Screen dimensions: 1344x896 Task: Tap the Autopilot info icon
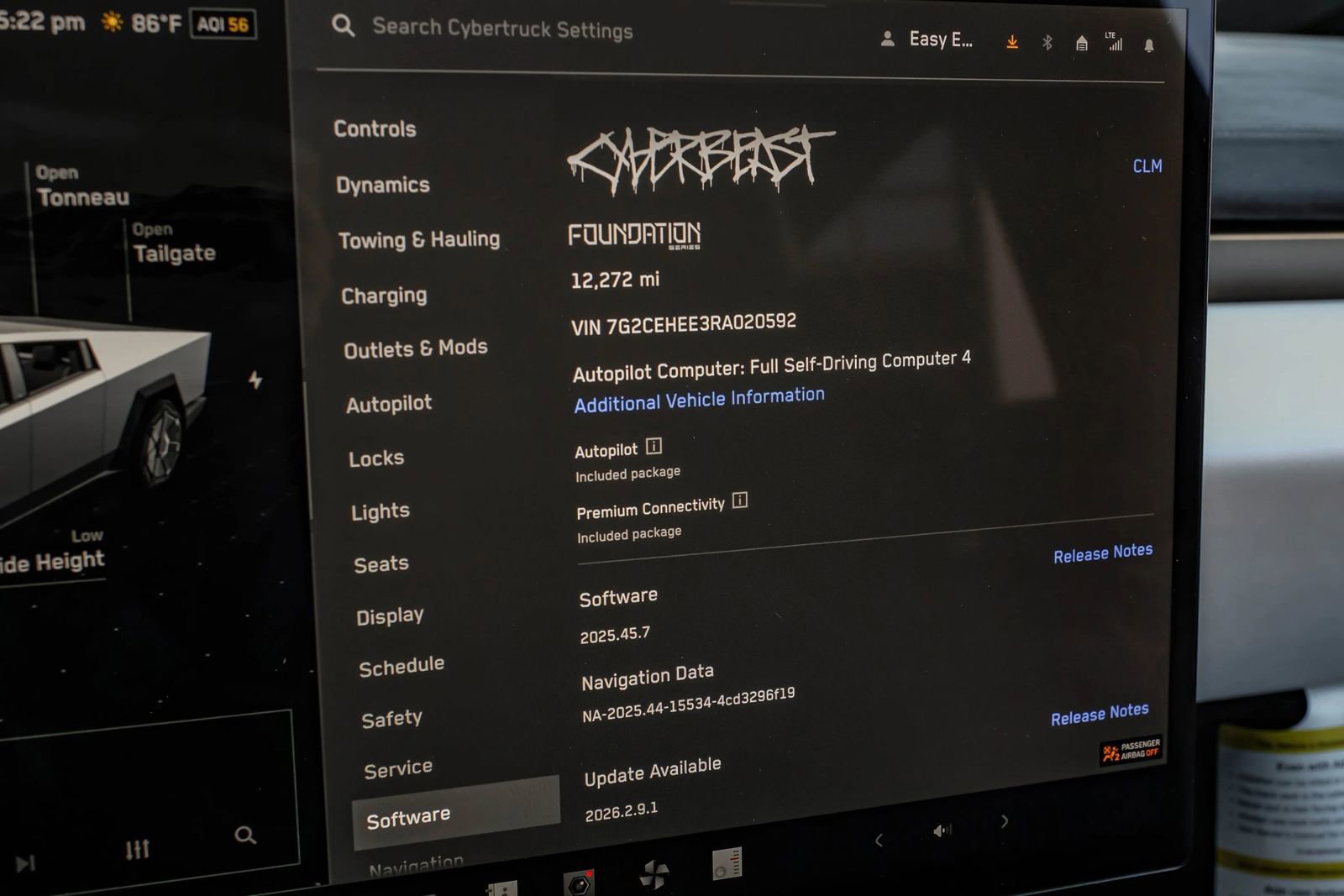point(654,446)
